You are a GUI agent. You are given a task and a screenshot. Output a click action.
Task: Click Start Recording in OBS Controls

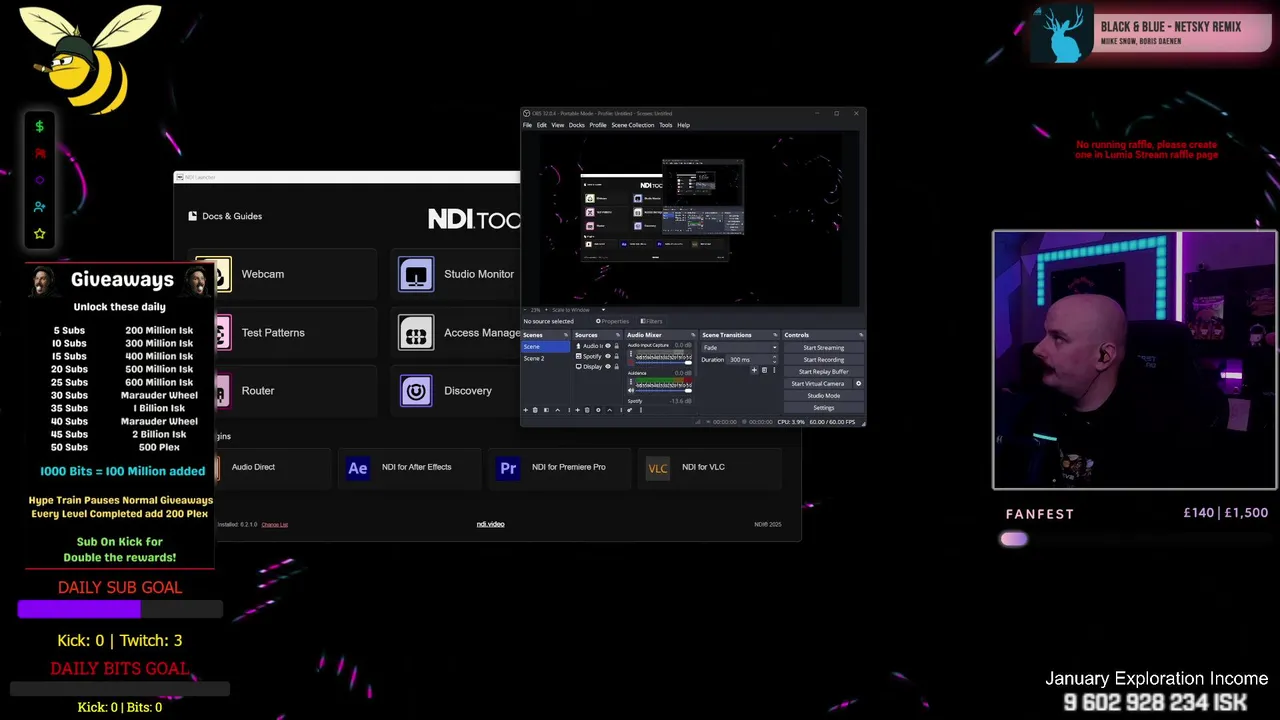click(x=824, y=360)
